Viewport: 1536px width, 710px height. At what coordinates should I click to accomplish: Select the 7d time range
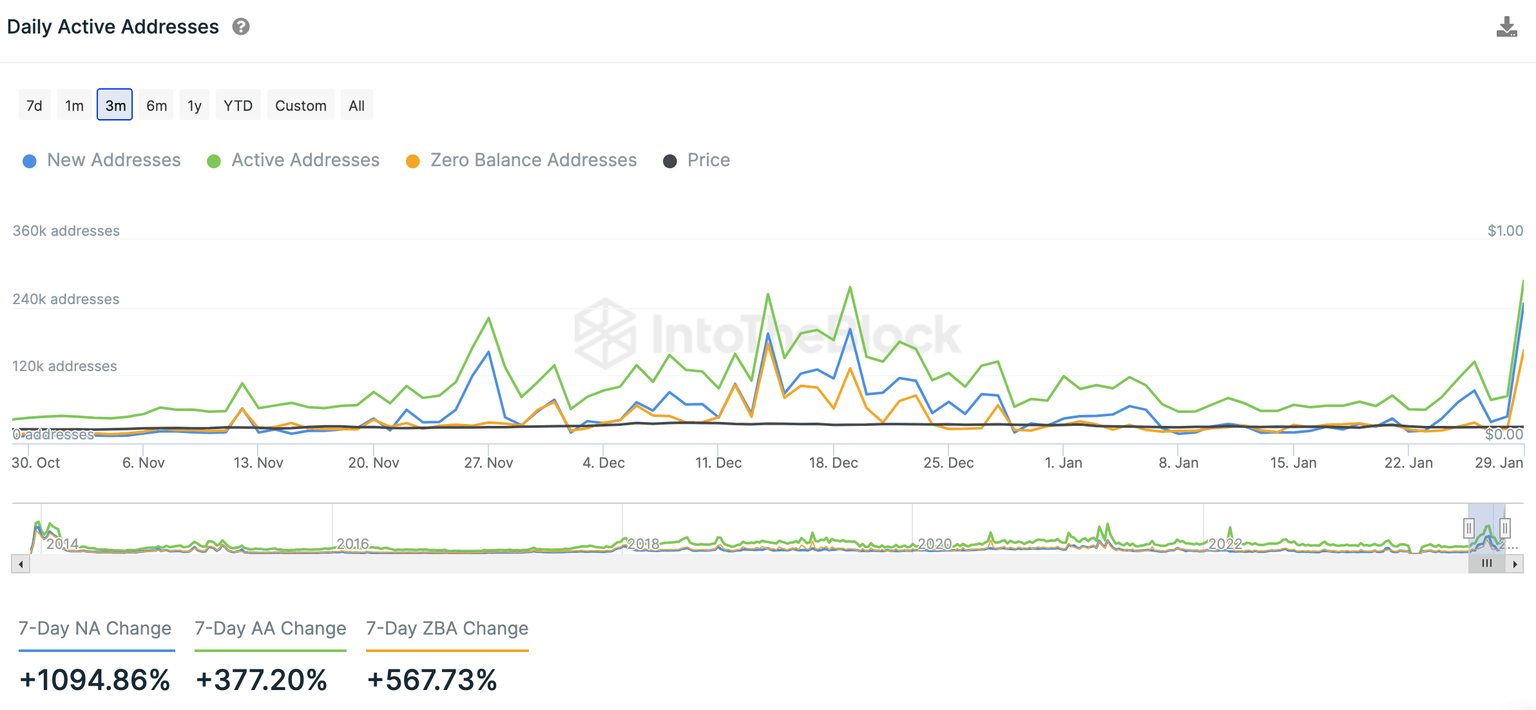pyautogui.click(x=34, y=105)
